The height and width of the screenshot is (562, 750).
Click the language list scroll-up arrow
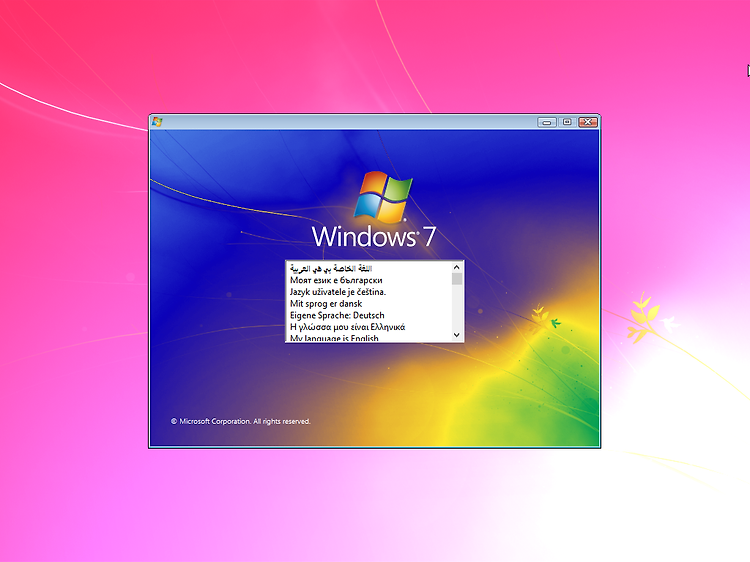pos(457,267)
